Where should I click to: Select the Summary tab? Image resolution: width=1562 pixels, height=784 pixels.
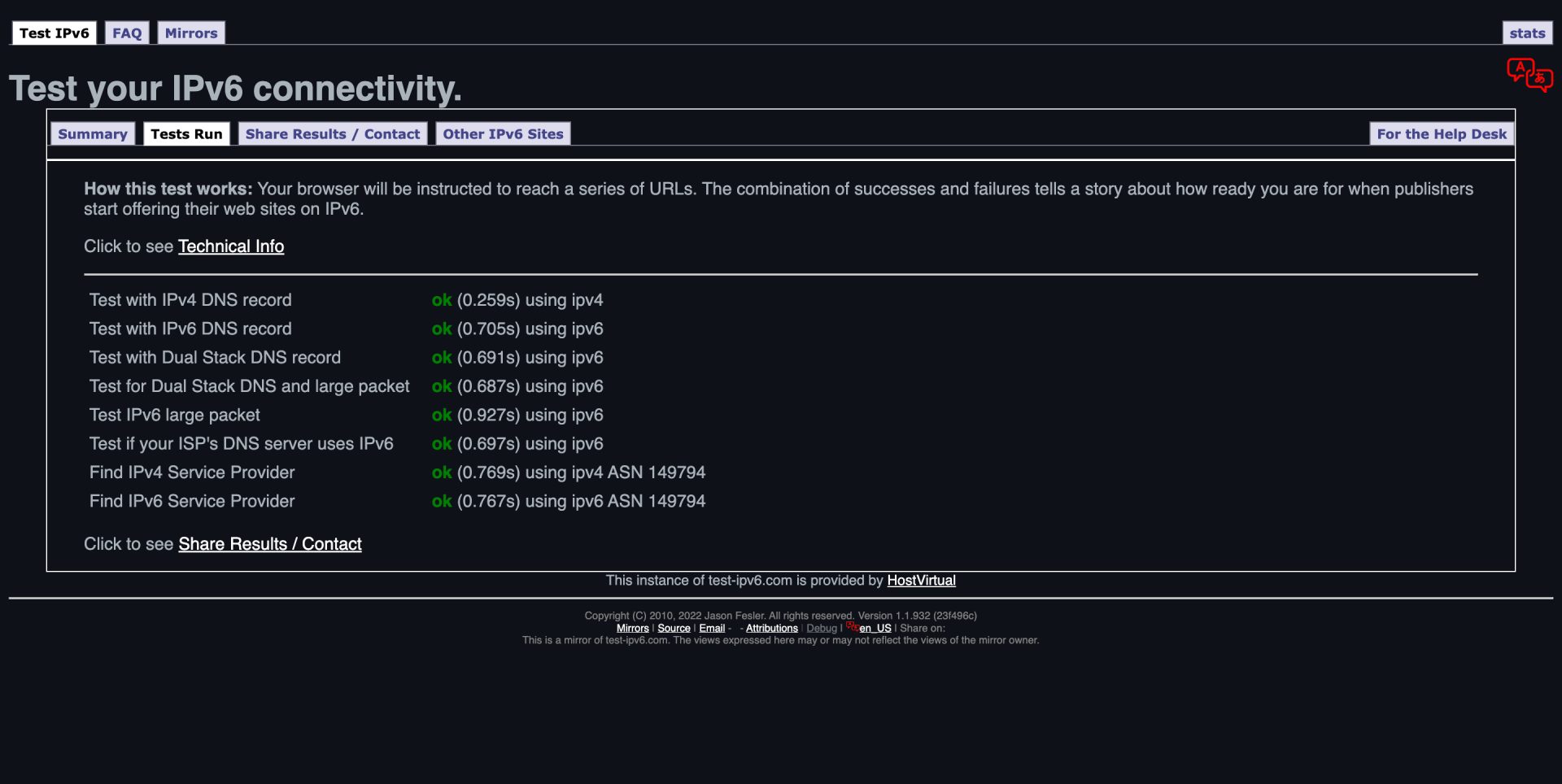click(92, 133)
